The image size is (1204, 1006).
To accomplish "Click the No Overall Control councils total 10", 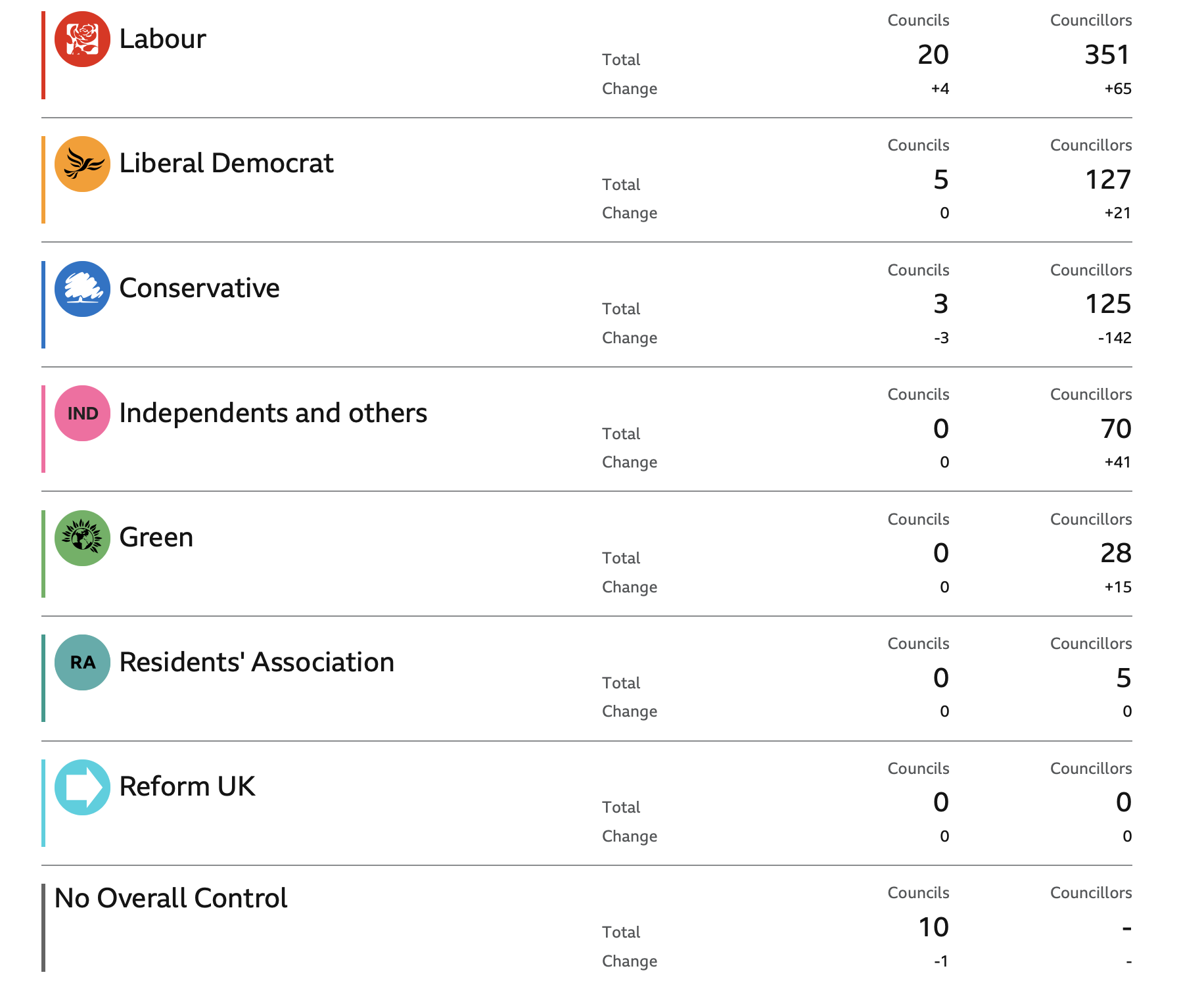I will [933, 928].
